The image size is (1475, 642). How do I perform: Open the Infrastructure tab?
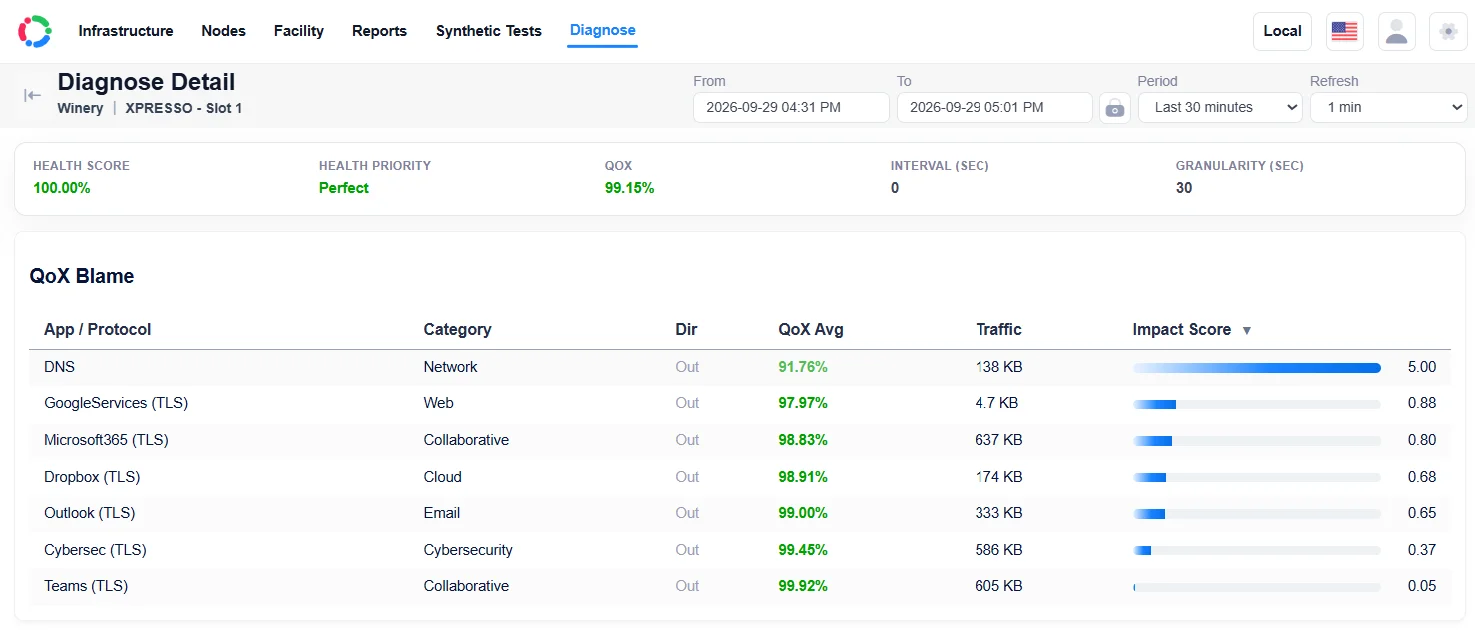click(x=126, y=31)
